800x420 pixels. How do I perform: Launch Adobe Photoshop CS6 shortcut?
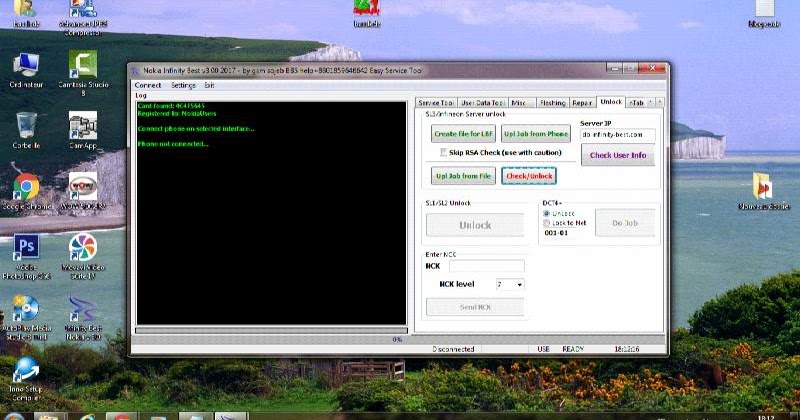pyautogui.click(x=26, y=256)
